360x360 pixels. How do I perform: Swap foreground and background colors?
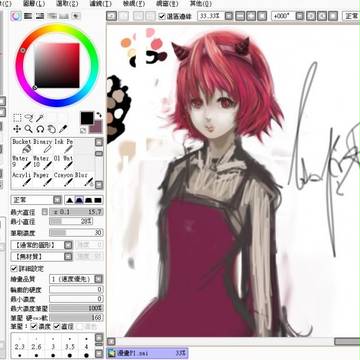click(99, 115)
